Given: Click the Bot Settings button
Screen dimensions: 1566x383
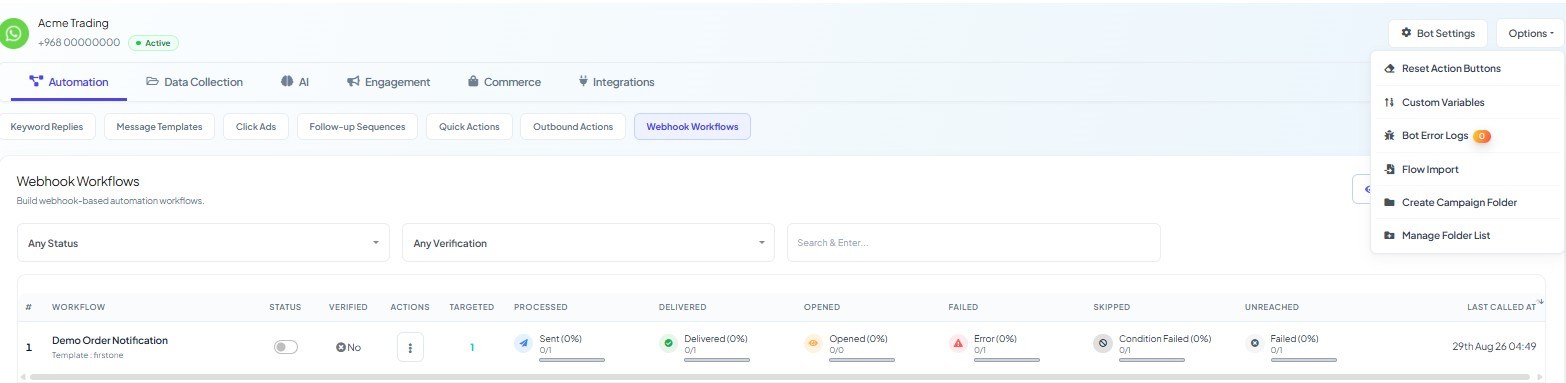Looking at the screenshot, I should click(x=1438, y=33).
